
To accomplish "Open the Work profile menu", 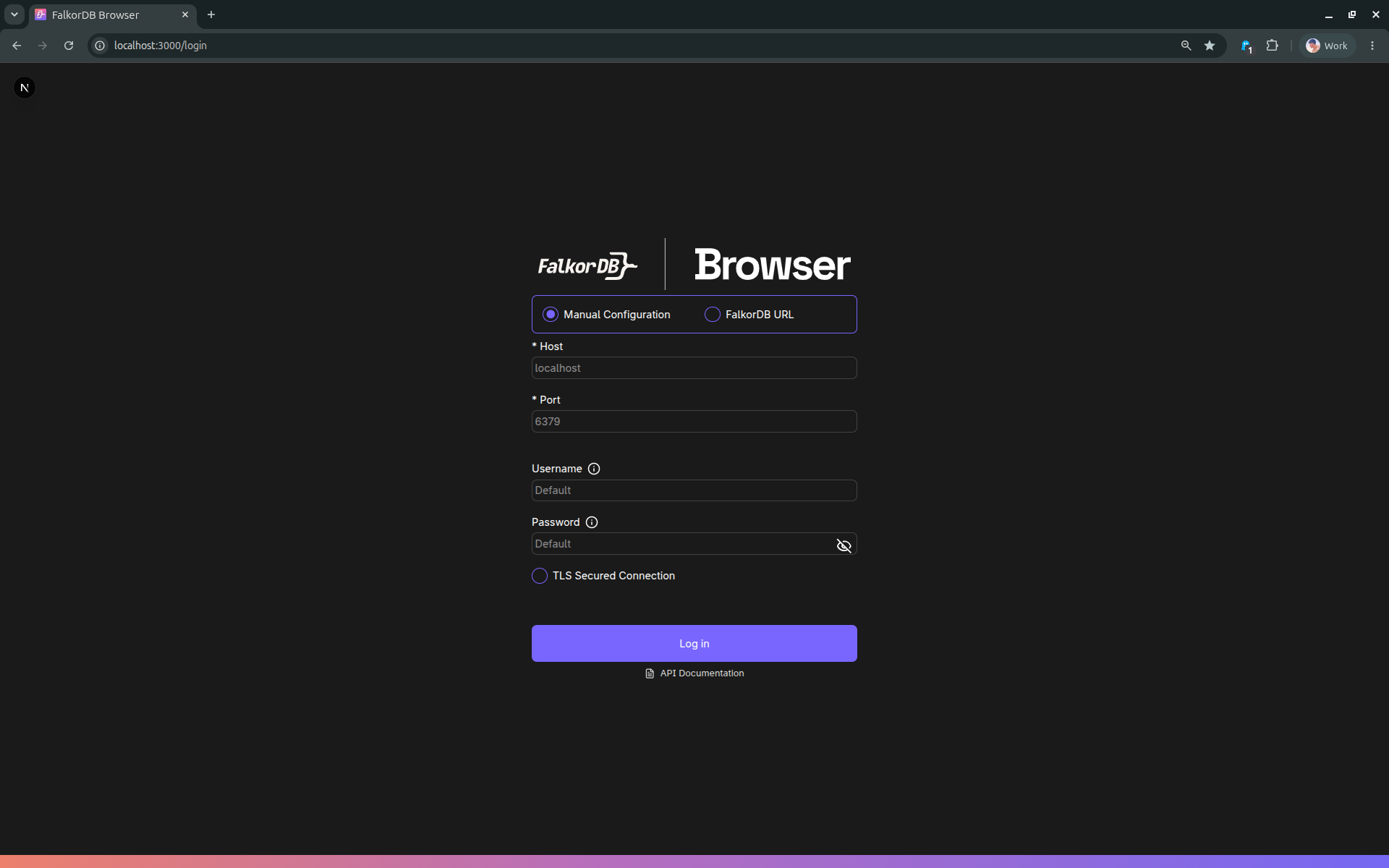I will [x=1327, y=46].
